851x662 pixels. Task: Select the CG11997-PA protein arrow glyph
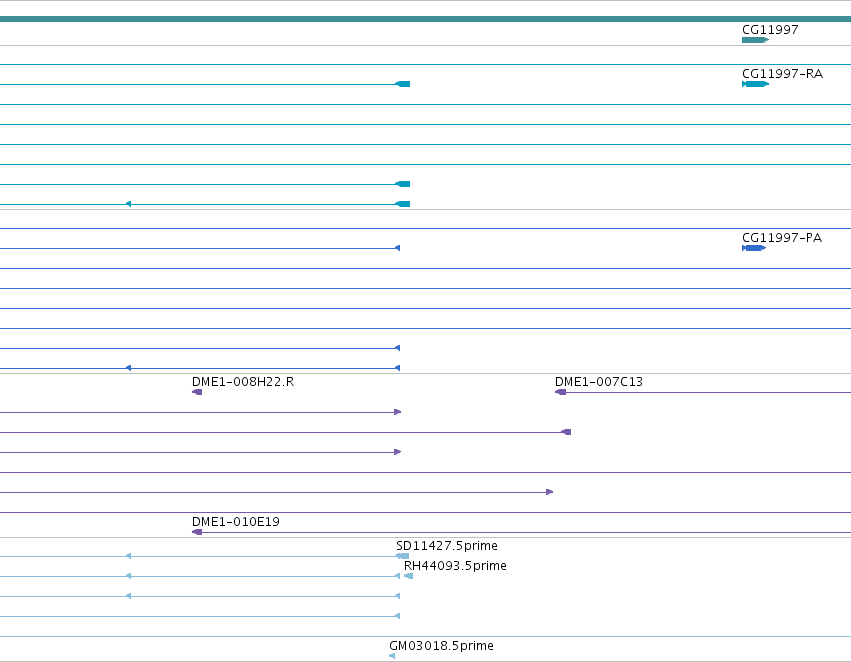point(754,248)
